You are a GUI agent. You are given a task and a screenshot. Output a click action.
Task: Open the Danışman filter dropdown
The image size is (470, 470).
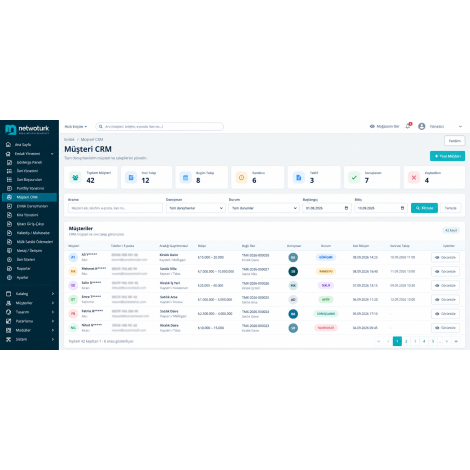[x=196, y=208]
